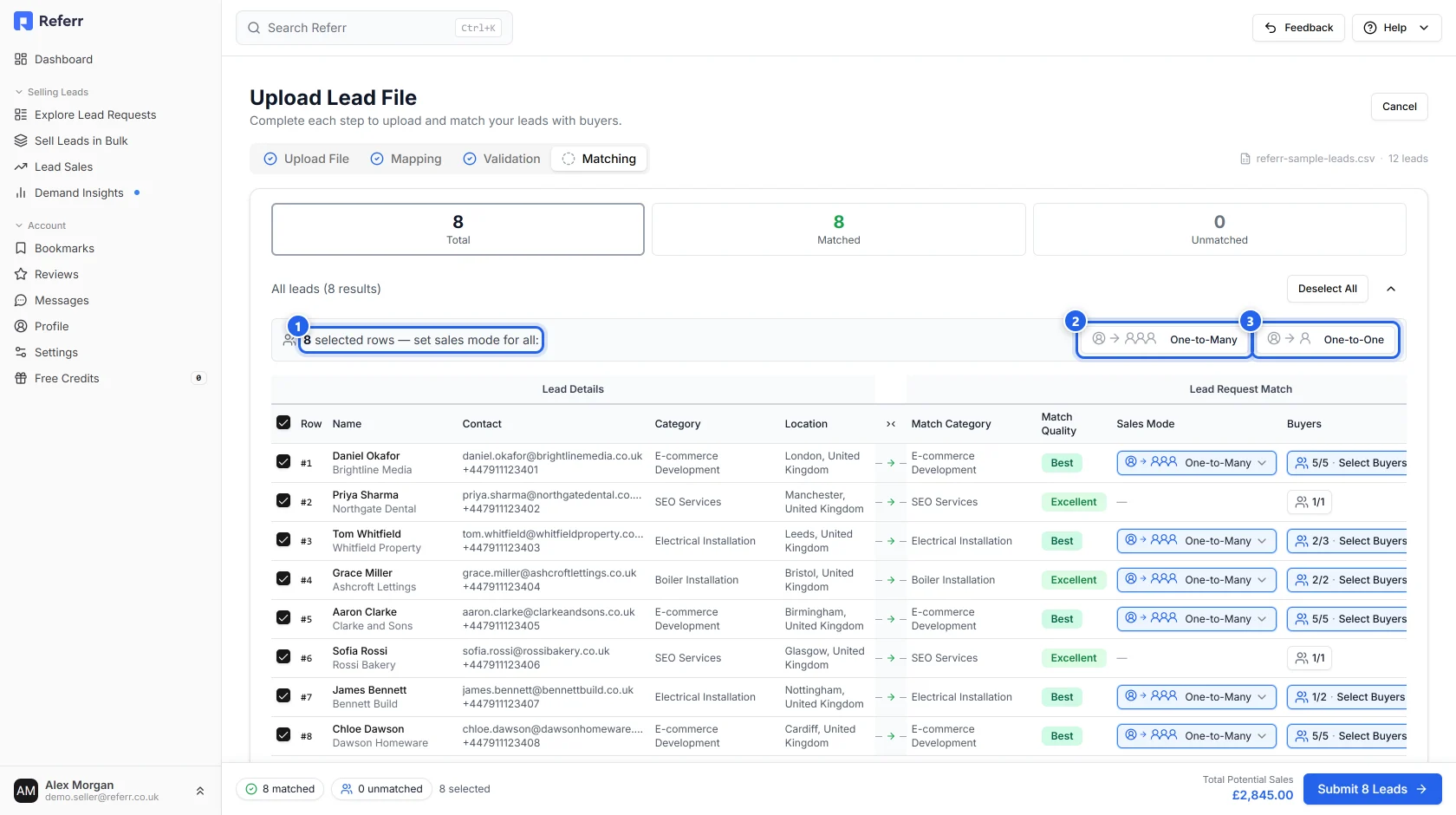Image resolution: width=1456 pixels, height=815 pixels.
Task: Click the Bookmarks icon in sidebar
Action: (21, 248)
